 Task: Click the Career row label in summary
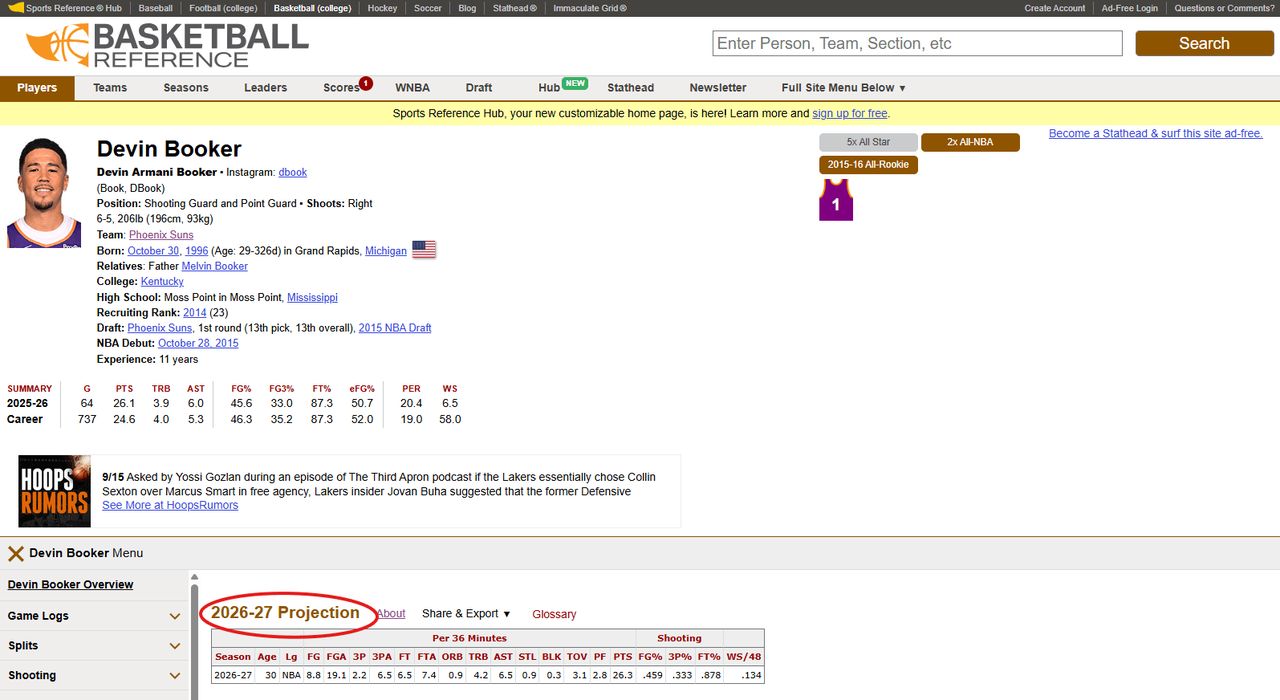[x=25, y=419]
